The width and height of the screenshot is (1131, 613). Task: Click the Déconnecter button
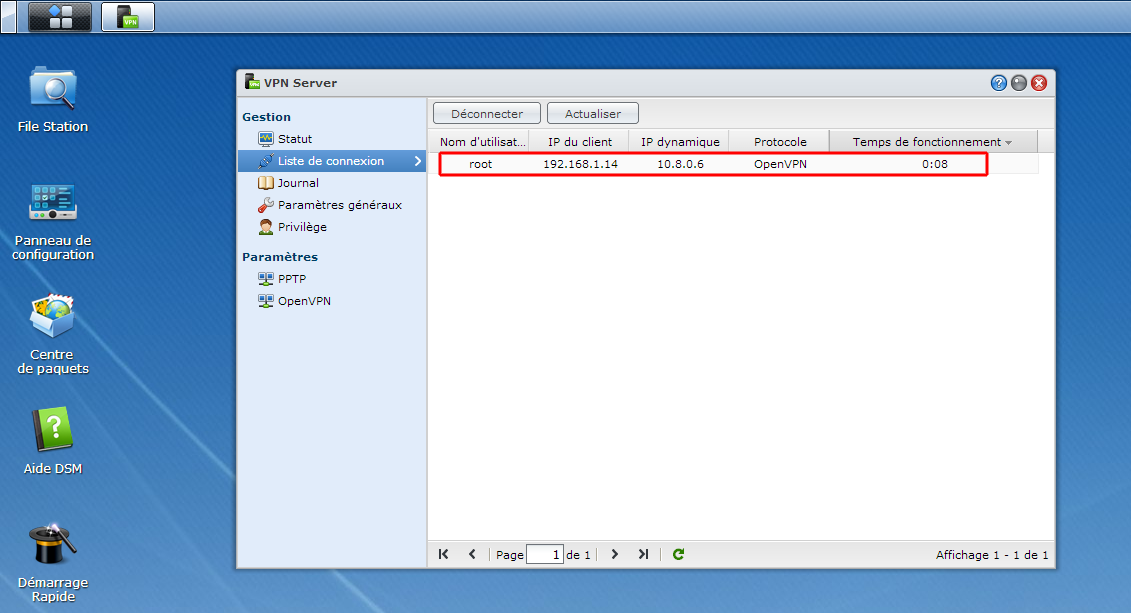tap(487, 113)
